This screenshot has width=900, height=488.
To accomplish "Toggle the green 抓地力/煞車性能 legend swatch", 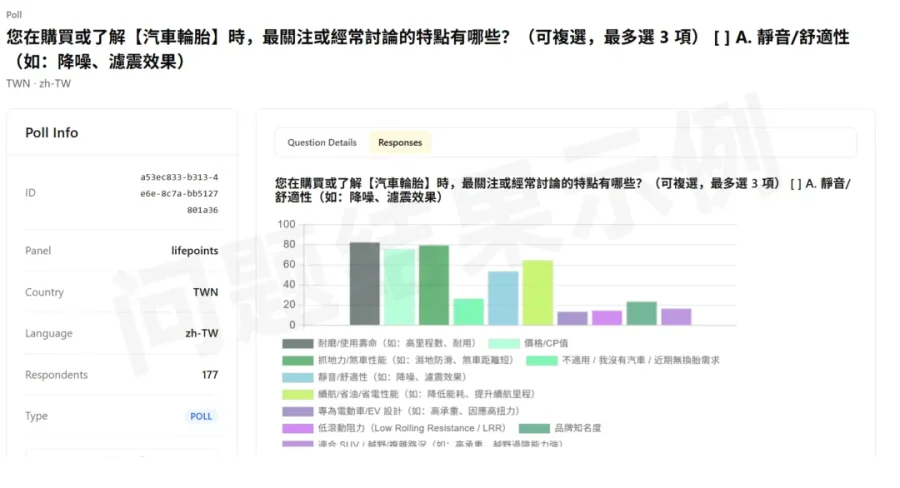I will (x=297, y=361).
